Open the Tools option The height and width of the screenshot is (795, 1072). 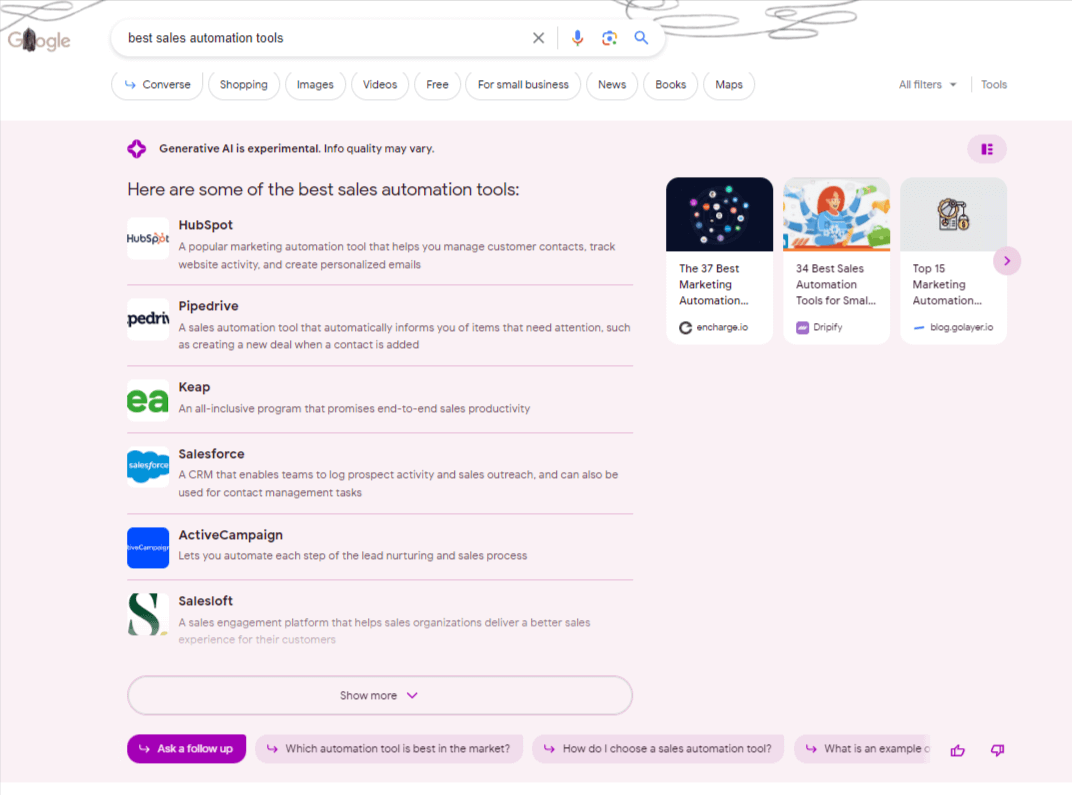tap(994, 85)
